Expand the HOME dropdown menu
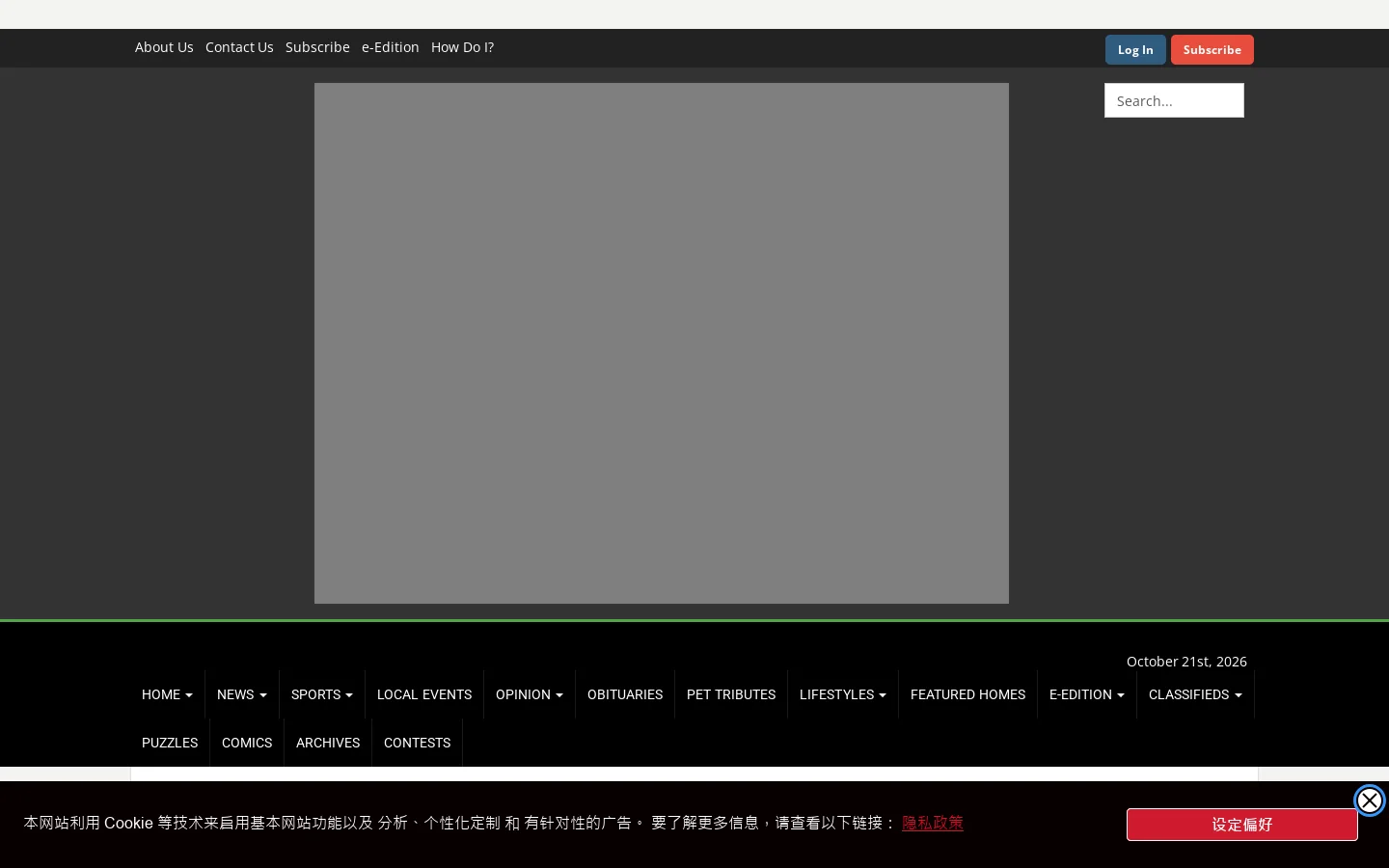Image resolution: width=1389 pixels, height=868 pixels. 167,694
